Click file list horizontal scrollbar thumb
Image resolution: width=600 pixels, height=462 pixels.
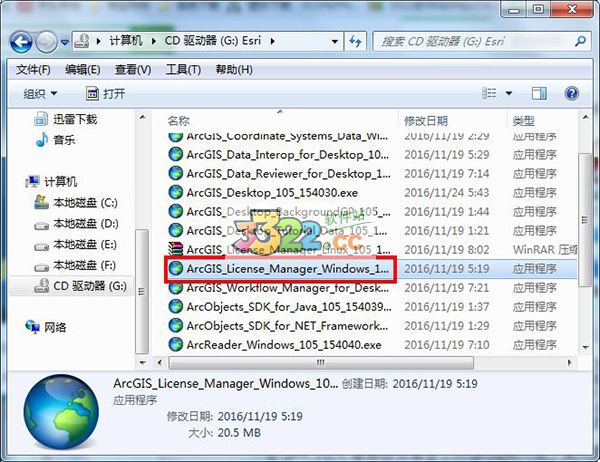click(321, 362)
